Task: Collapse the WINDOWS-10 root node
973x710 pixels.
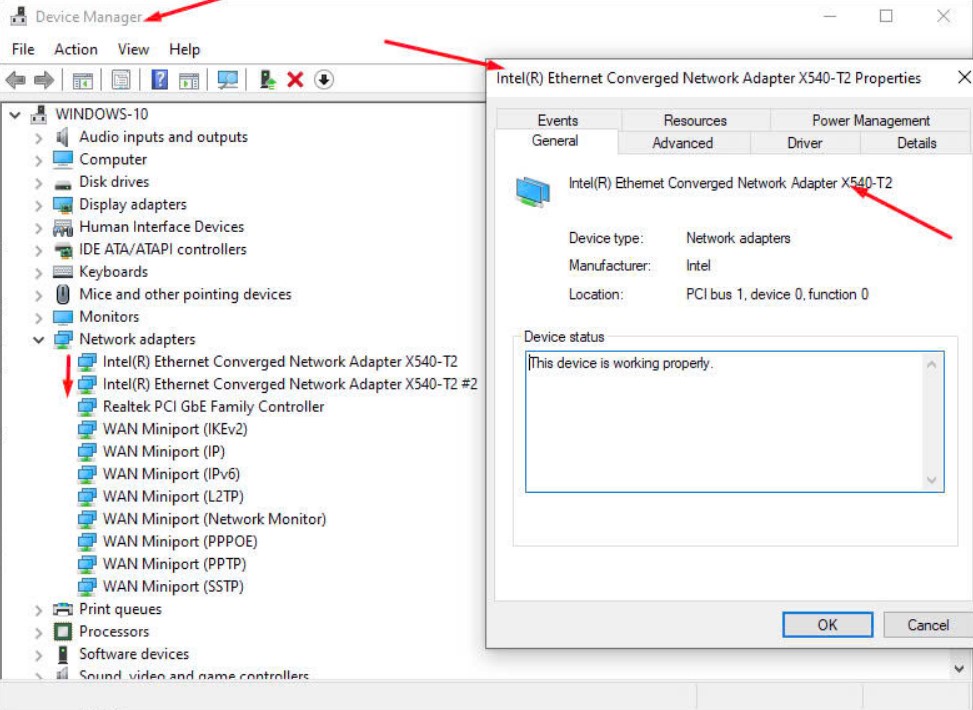Action: 15,115
